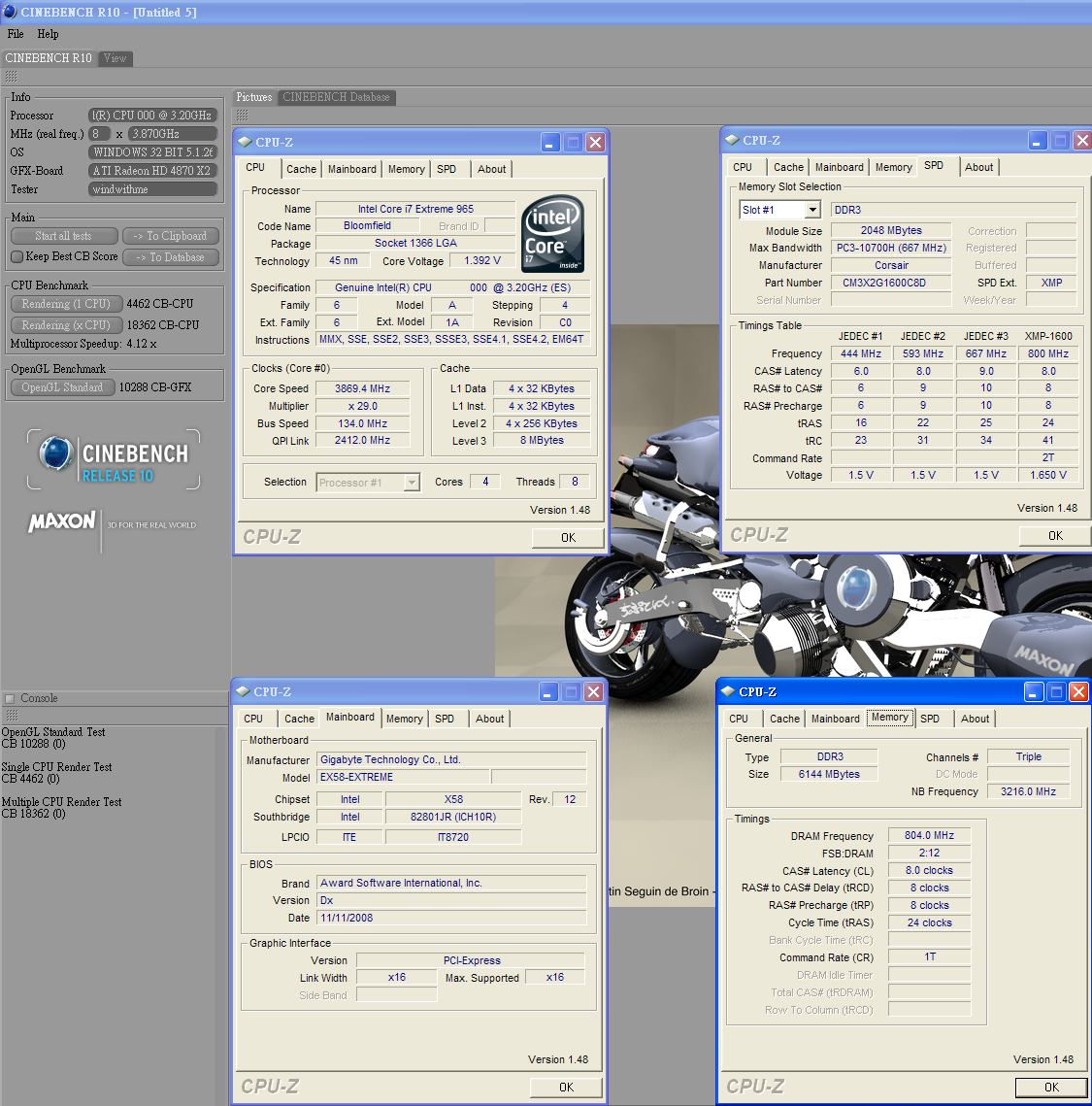The width and height of the screenshot is (1092, 1106).
Task: Click the CINEBENCH Release 10 logo
Action: pos(115,460)
